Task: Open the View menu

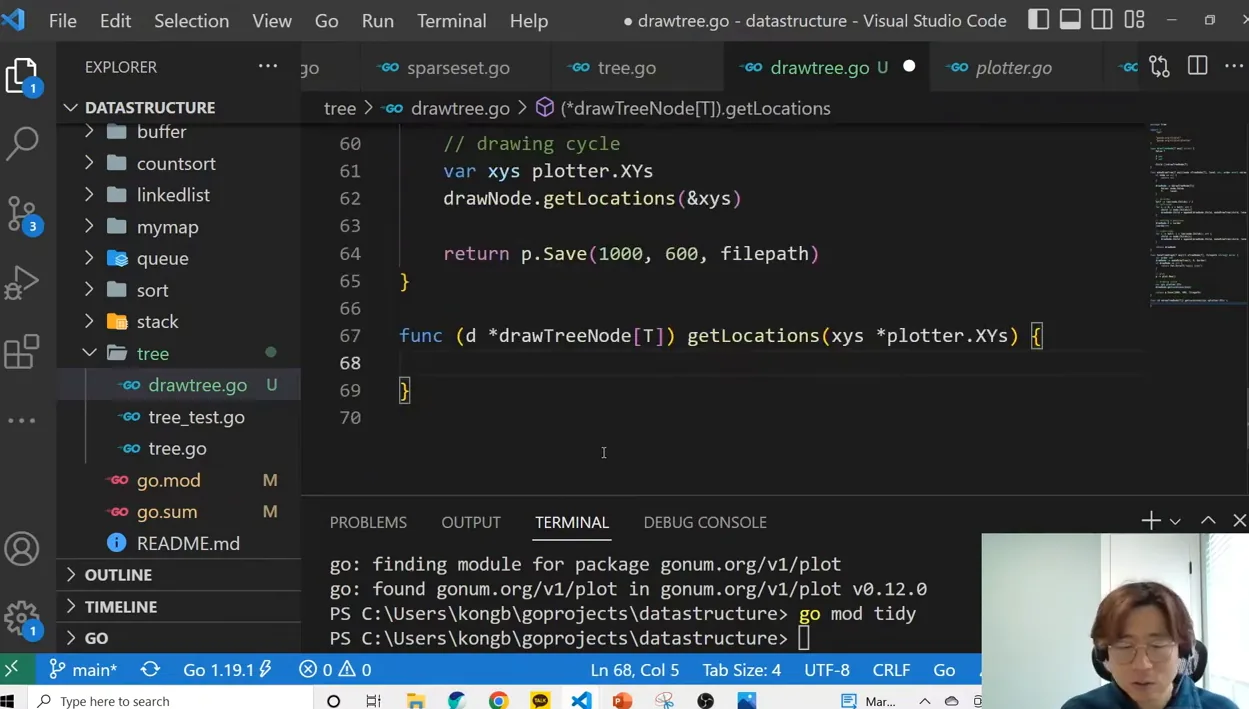Action: (x=272, y=20)
